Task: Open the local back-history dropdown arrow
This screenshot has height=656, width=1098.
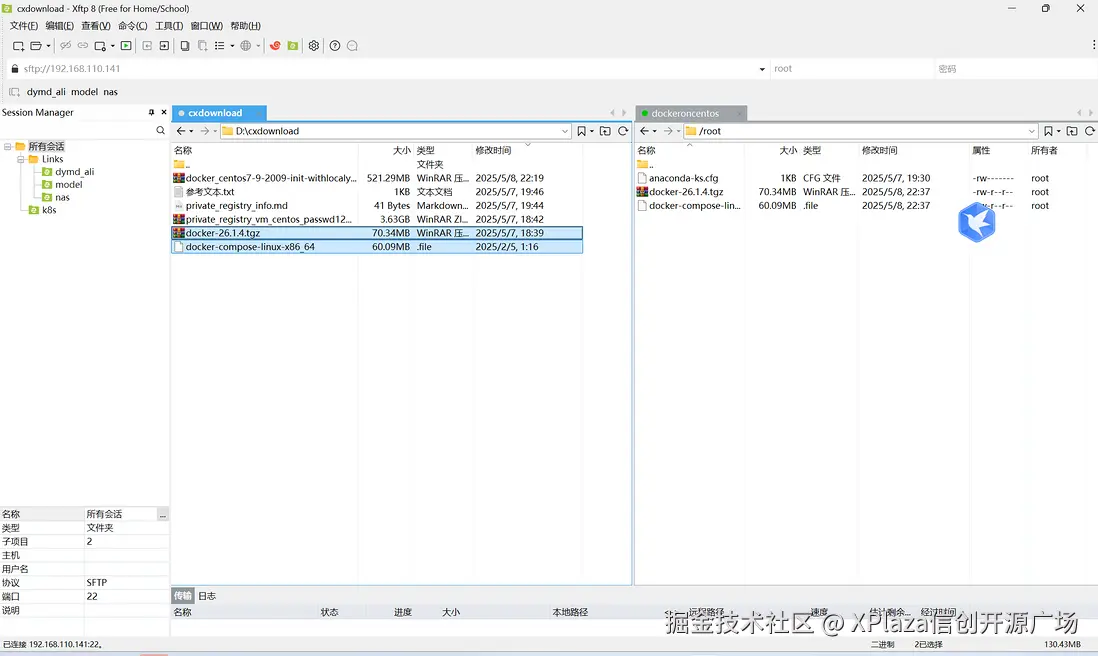Action: [x=191, y=131]
